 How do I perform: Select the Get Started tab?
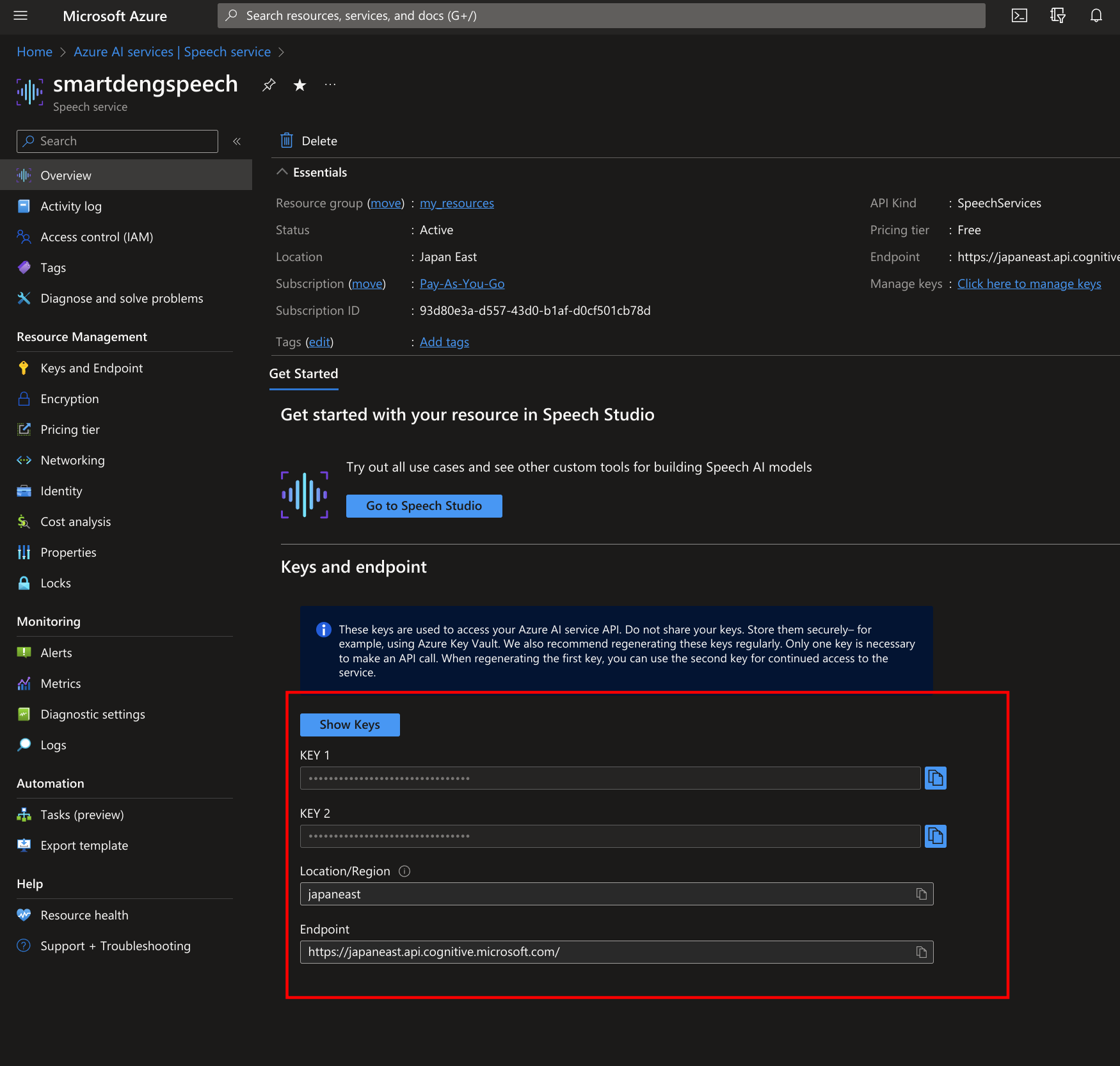pos(303,374)
